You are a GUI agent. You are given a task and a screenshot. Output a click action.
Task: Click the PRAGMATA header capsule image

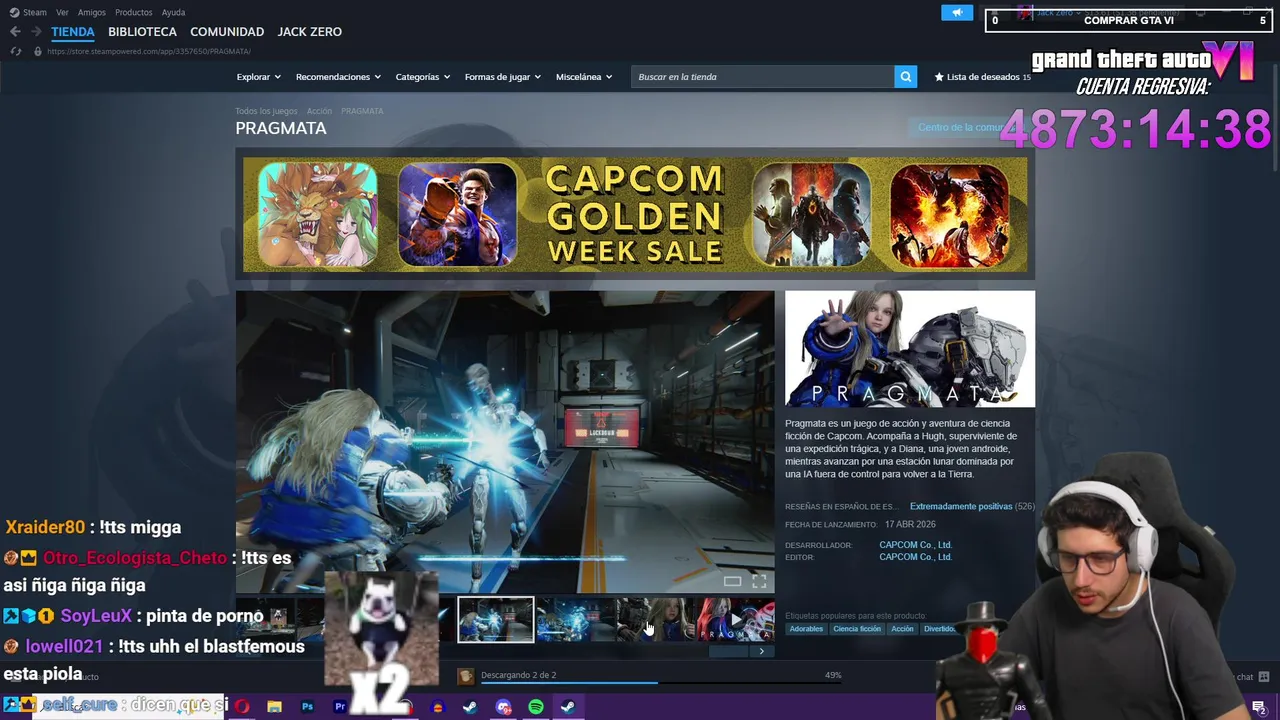[x=910, y=349]
